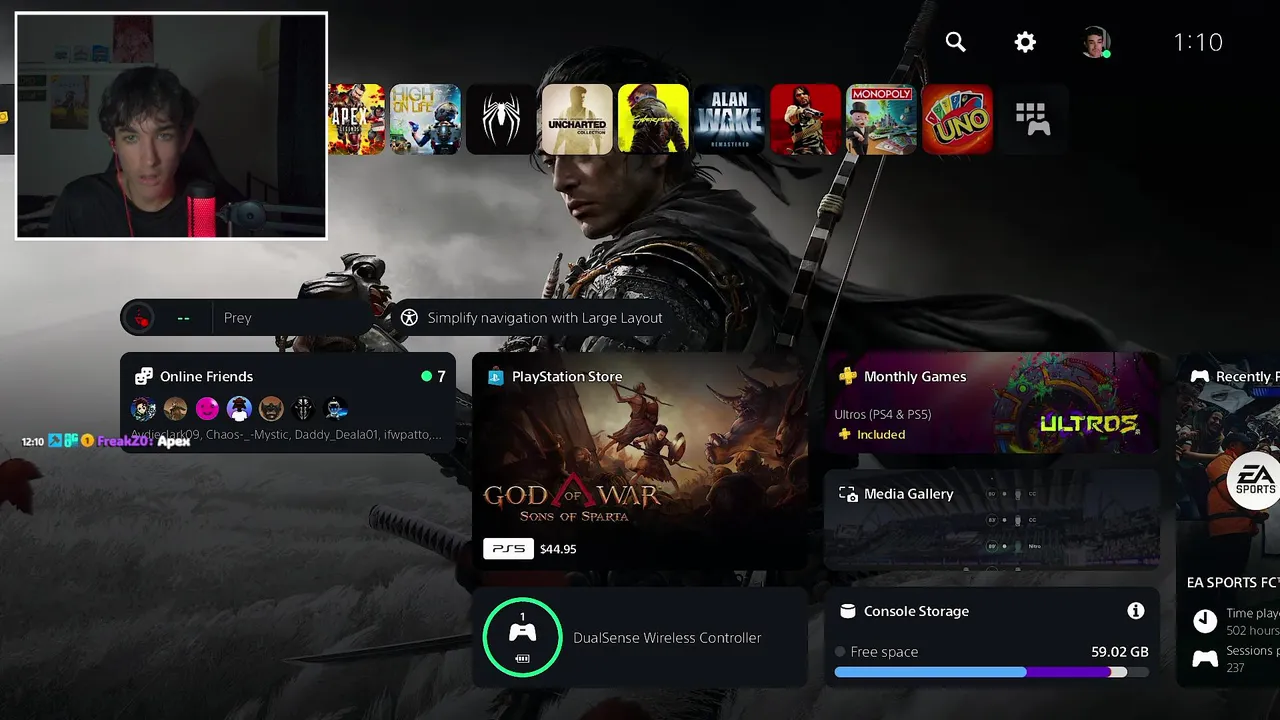Launch Uncharted Collection game tile
Screen dimensions: 1280x720
point(577,119)
